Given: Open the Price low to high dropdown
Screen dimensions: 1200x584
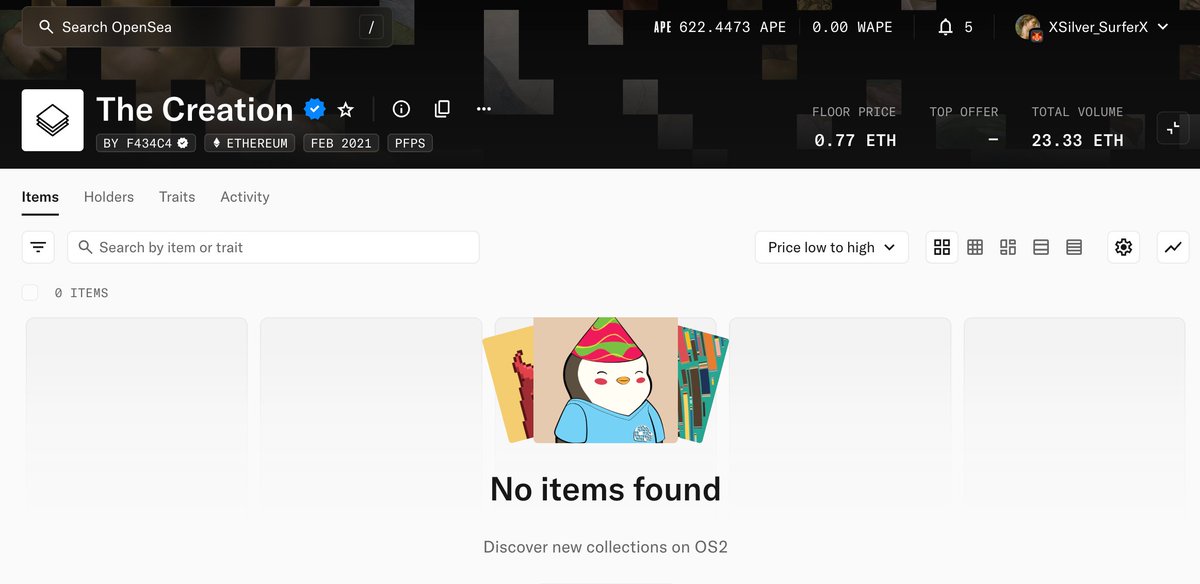Looking at the screenshot, I should (831, 247).
